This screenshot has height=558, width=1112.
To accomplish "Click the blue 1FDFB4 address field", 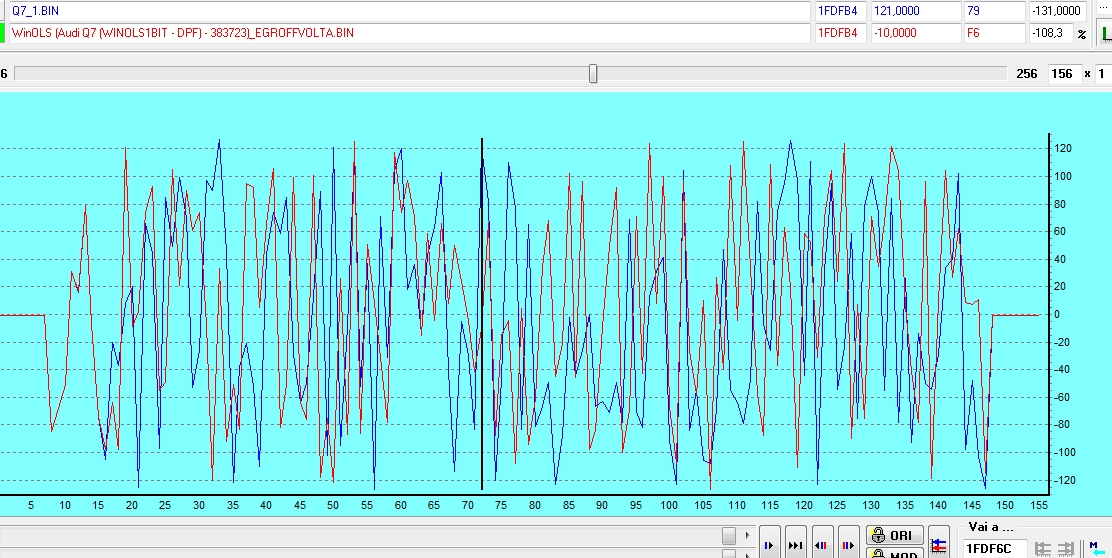I will [x=840, y=11].
